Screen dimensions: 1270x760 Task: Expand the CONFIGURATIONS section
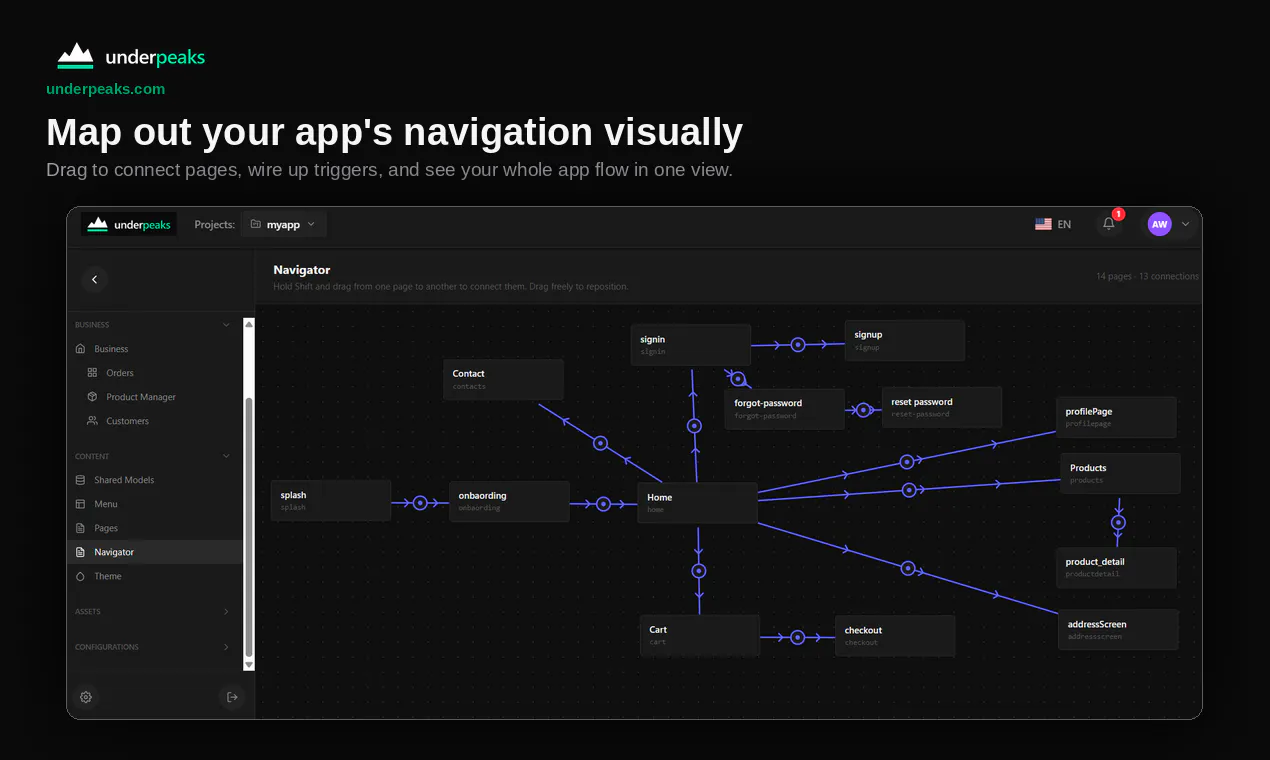pyautogui.click(x=226, y=647)
